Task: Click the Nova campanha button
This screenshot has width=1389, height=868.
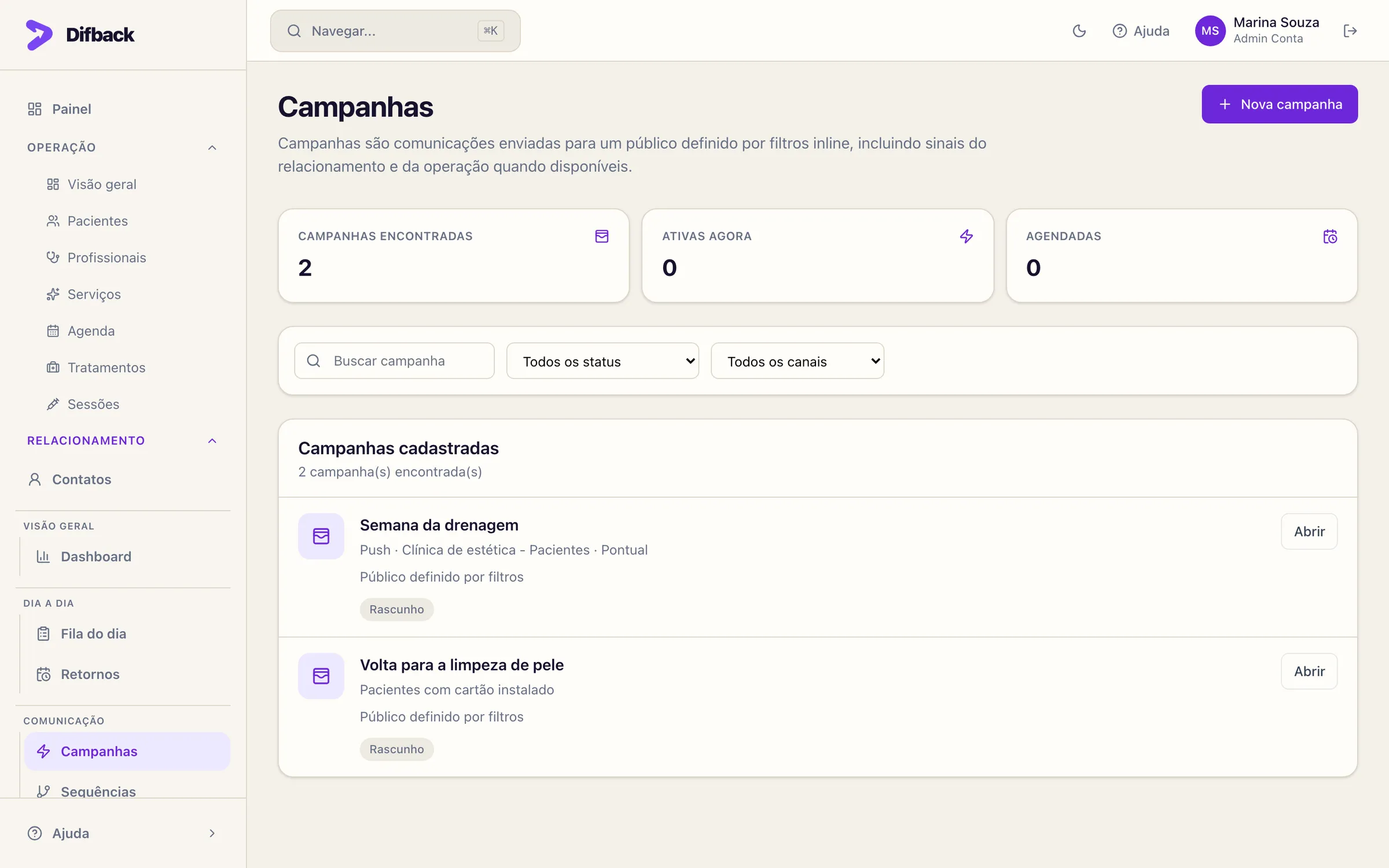Action: click(x=1280, y=104)
